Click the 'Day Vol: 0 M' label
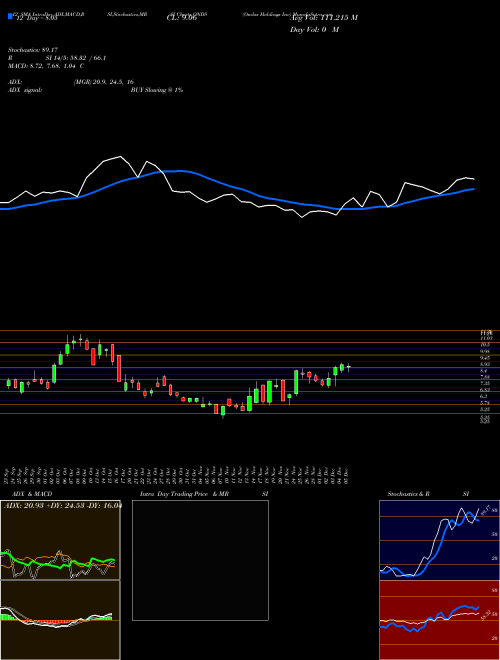Image resolution: width=500 pixels, height=660 pixels. click(314, 30)
